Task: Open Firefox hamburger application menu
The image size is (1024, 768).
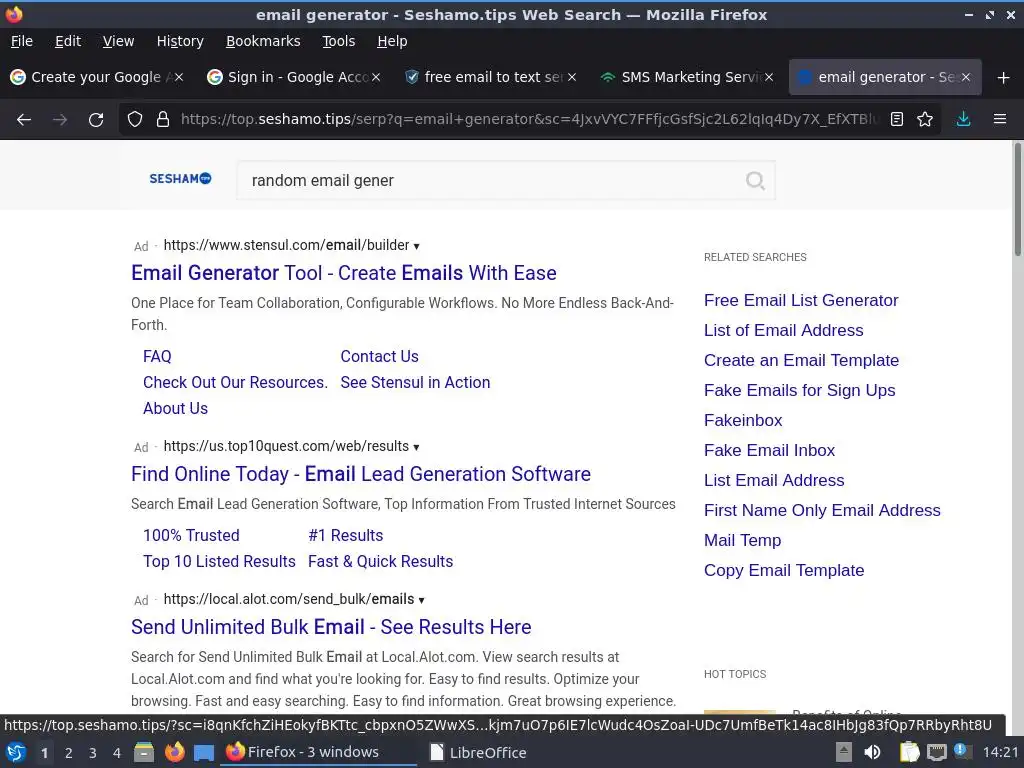Action: (x=999, y=120)
